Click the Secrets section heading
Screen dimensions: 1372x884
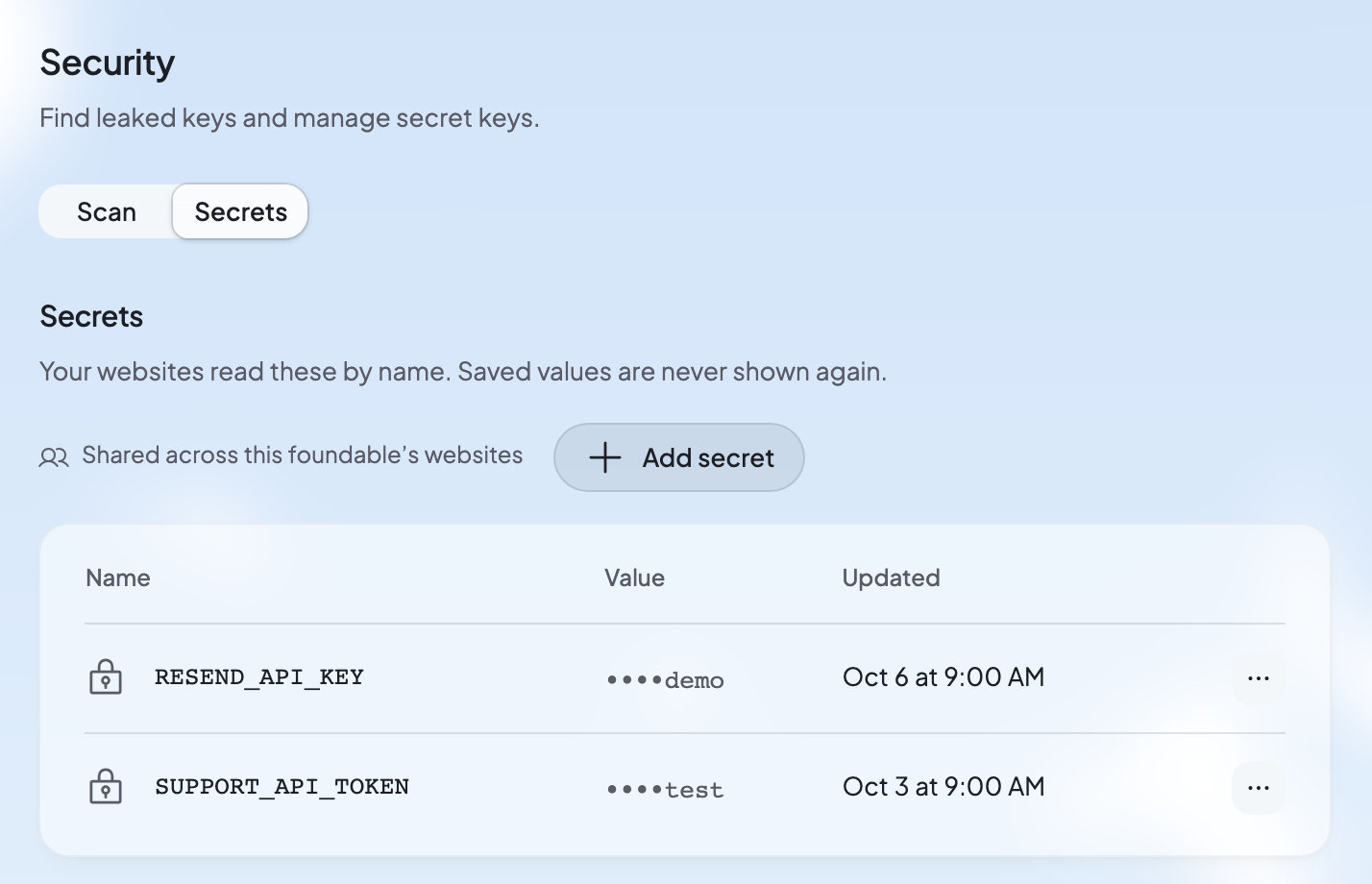click(x=91, y=316)
